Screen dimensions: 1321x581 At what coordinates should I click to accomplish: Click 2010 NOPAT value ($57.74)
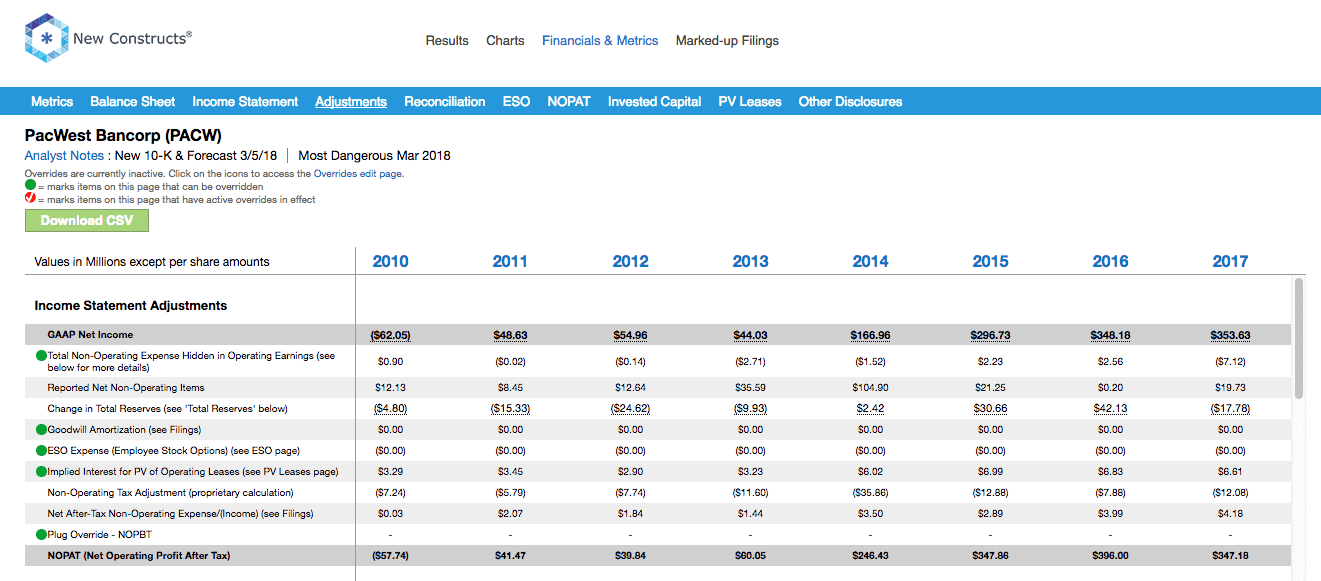pos(390,555)
